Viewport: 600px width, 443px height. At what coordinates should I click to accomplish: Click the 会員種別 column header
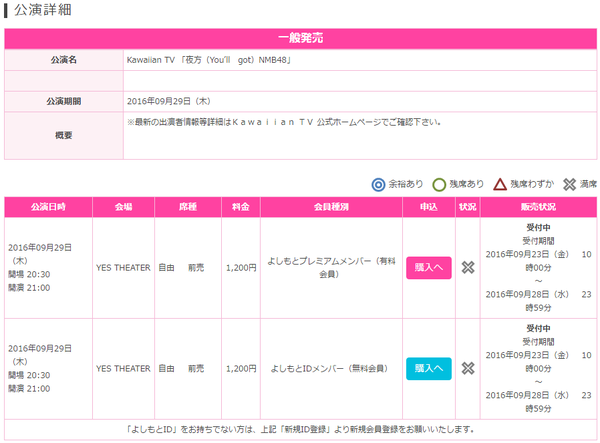(331, 207)
